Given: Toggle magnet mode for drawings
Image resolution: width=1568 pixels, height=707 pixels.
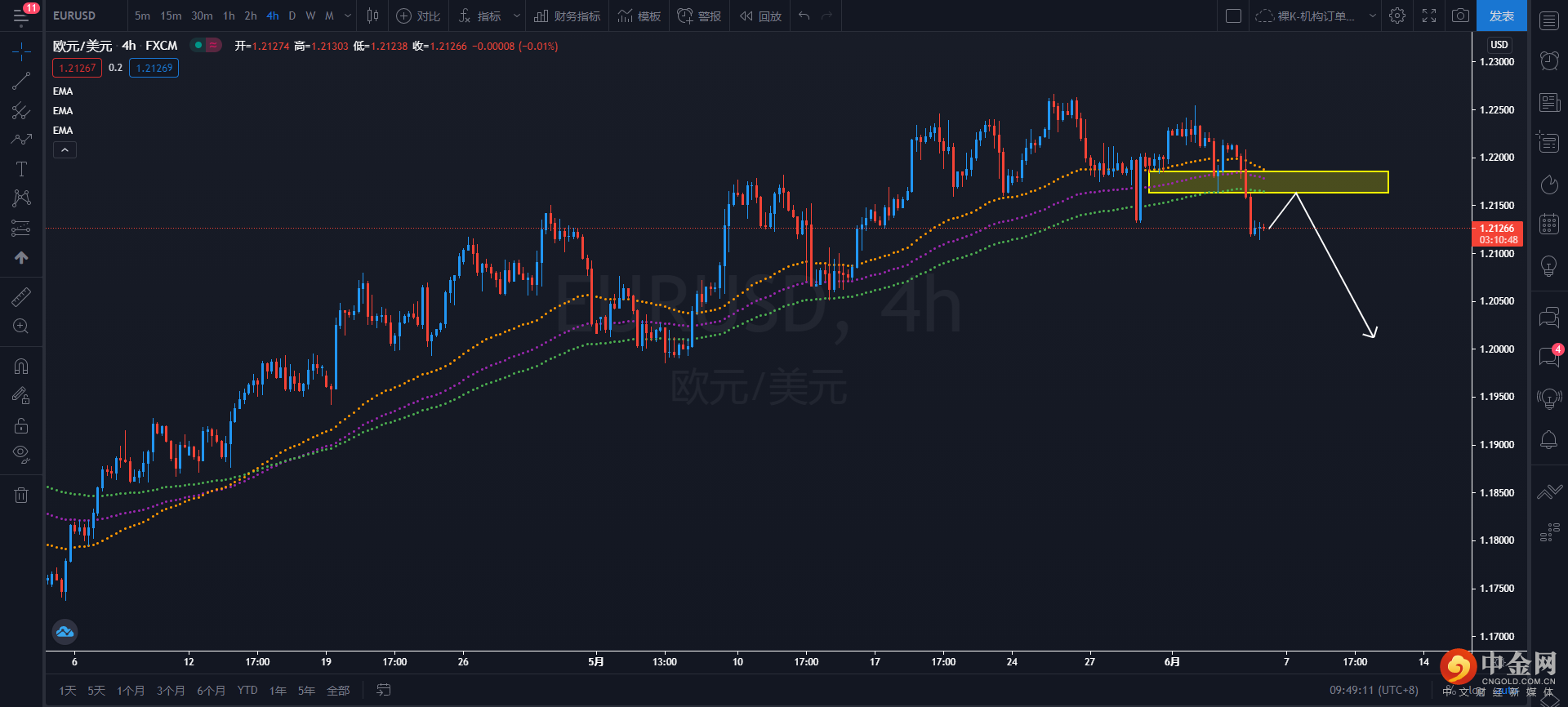Looking at the screenshot, I should 21,367.
